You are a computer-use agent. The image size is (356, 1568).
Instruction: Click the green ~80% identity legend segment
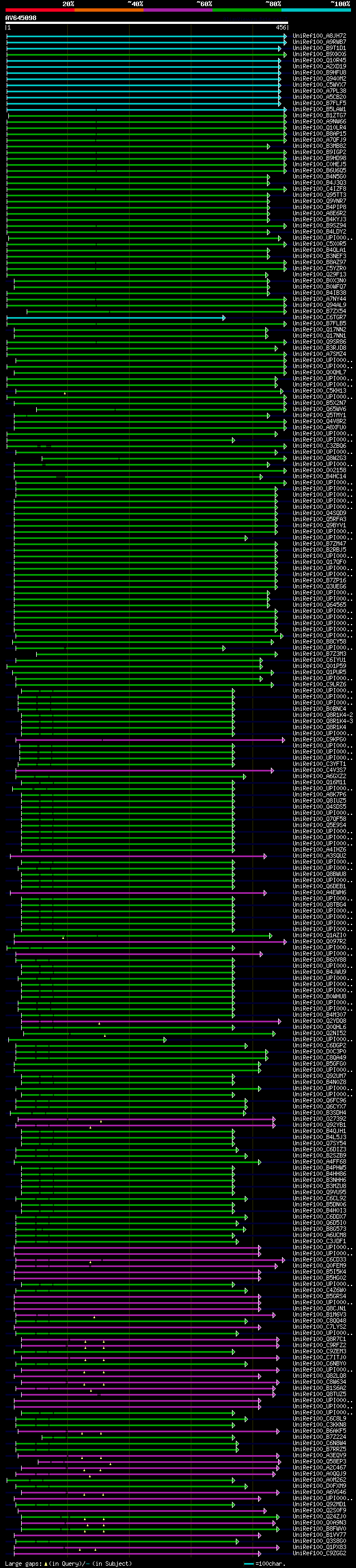[x=247, y=10]
